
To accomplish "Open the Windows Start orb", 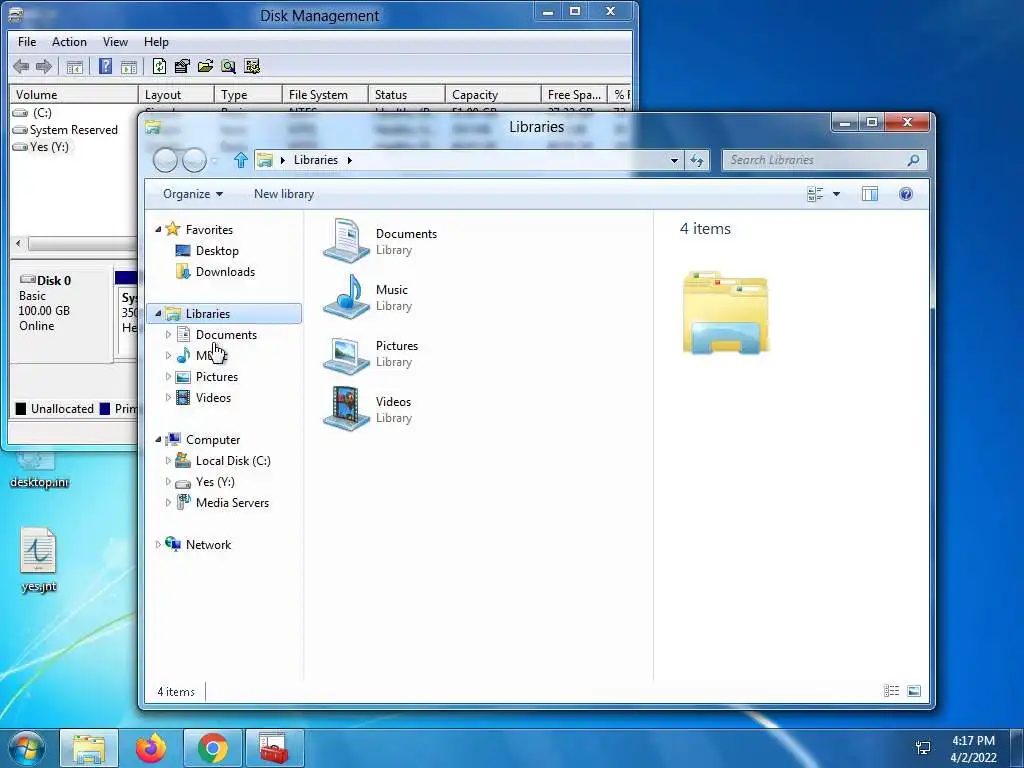I will pyautogui.click(x=26, y=748).
